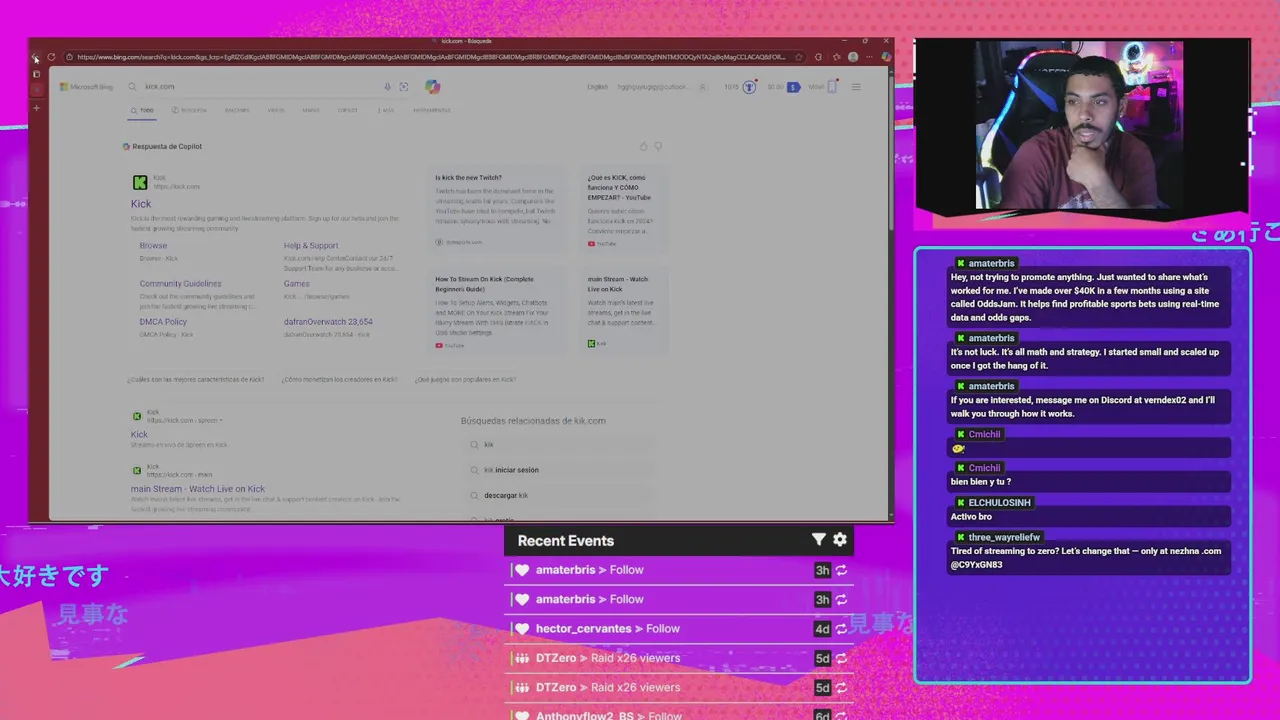Click the Bing account profile icon
Screen dimensions: 1280x720
(x=703, y=87)
